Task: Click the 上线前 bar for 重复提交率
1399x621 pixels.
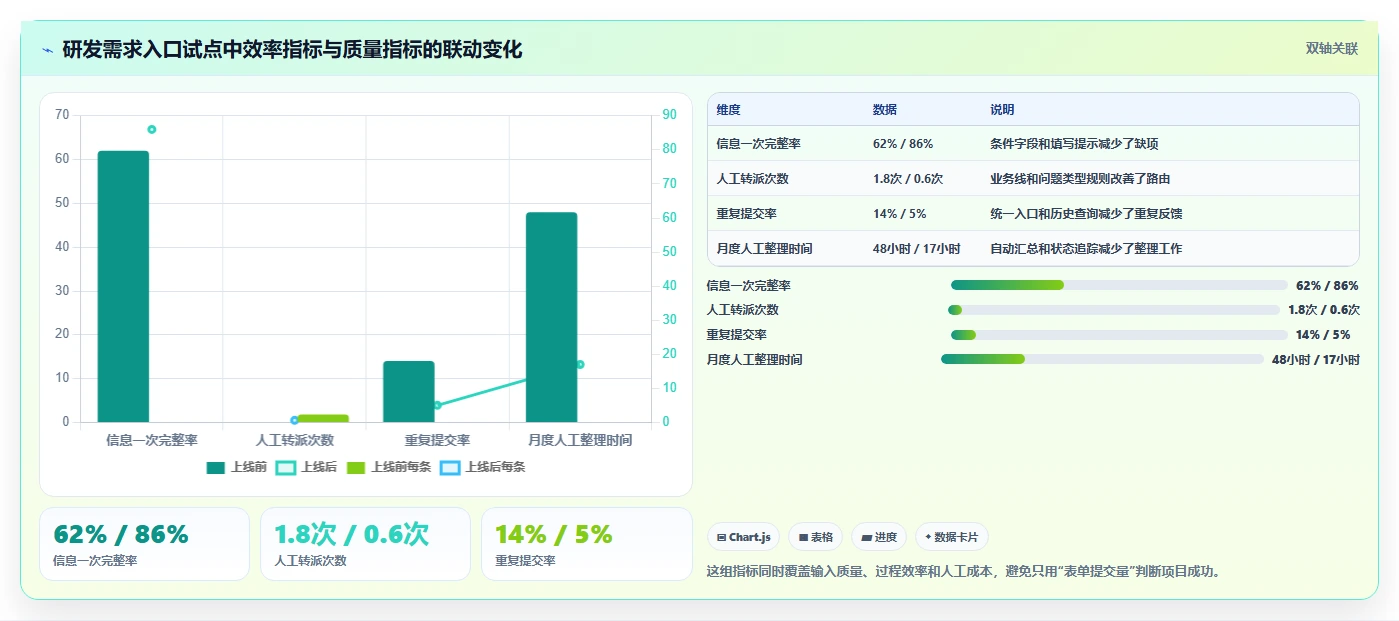Action: (x=409, y=391)
